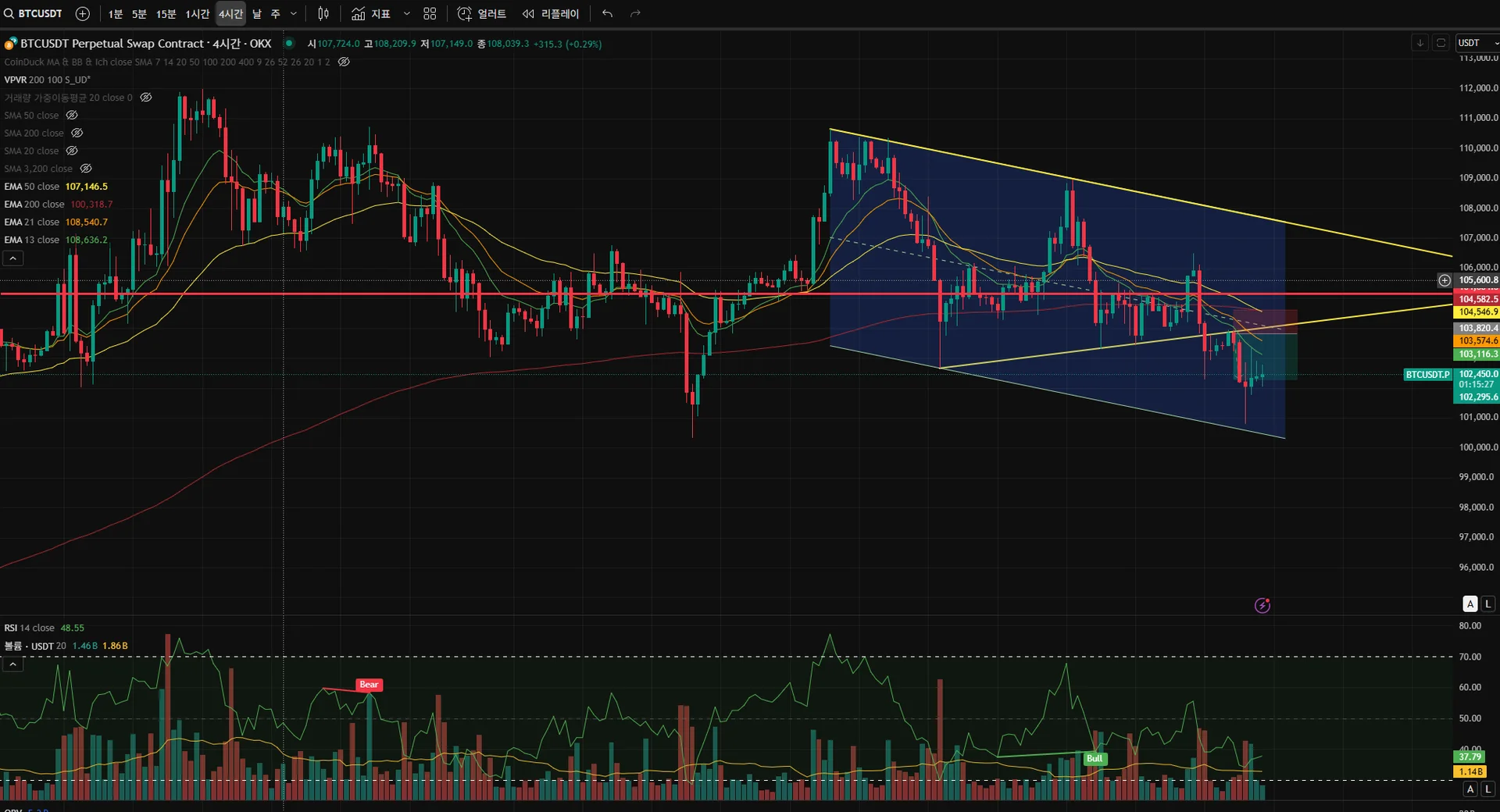The height and width of the screenshot is (812, 1500).
Task: Show the SMA 200 close indicator
Action: (x=77, y=133)
